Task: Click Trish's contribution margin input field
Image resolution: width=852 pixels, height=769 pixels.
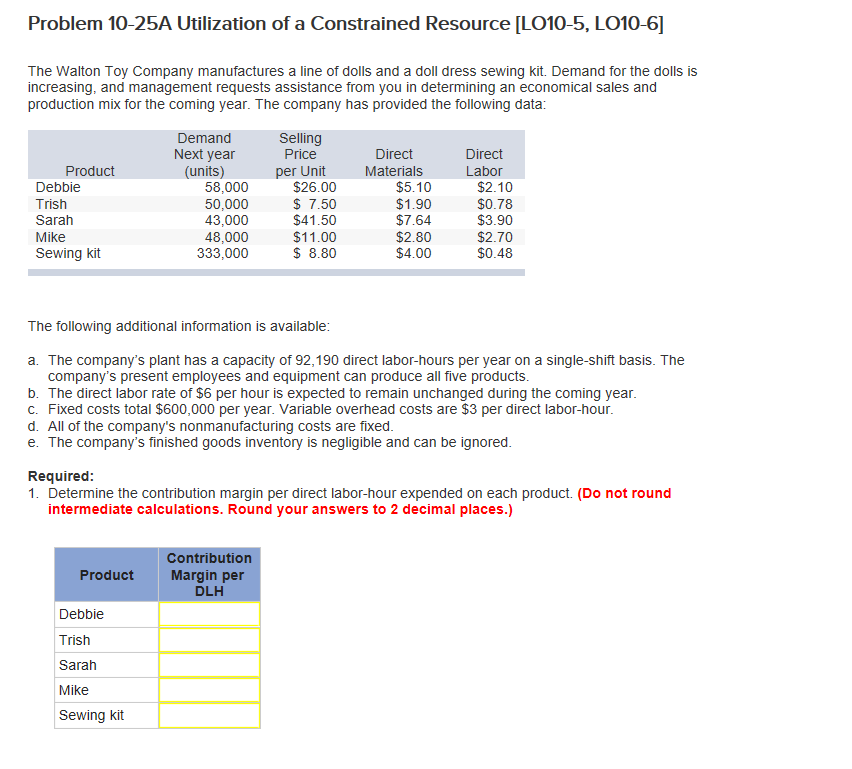Action: click(x=208, y=640)
